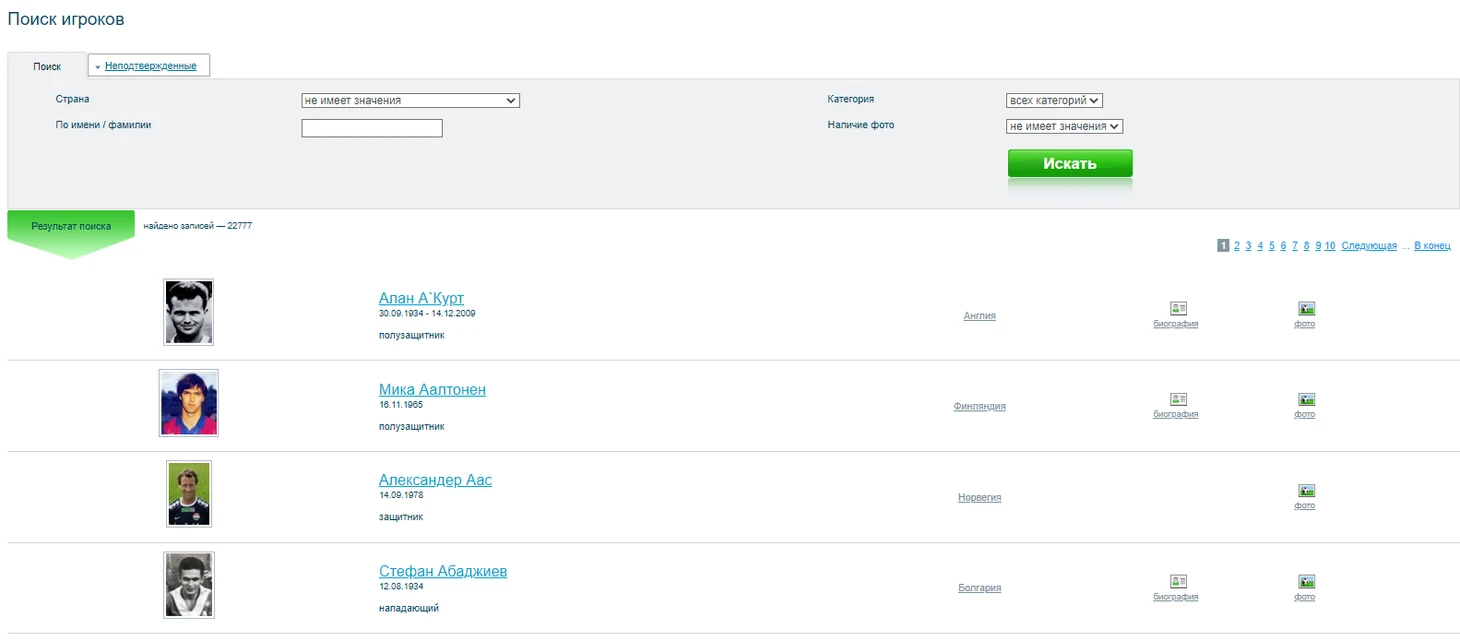Open photo icon for Алан А`Курт

[1306, 309]
